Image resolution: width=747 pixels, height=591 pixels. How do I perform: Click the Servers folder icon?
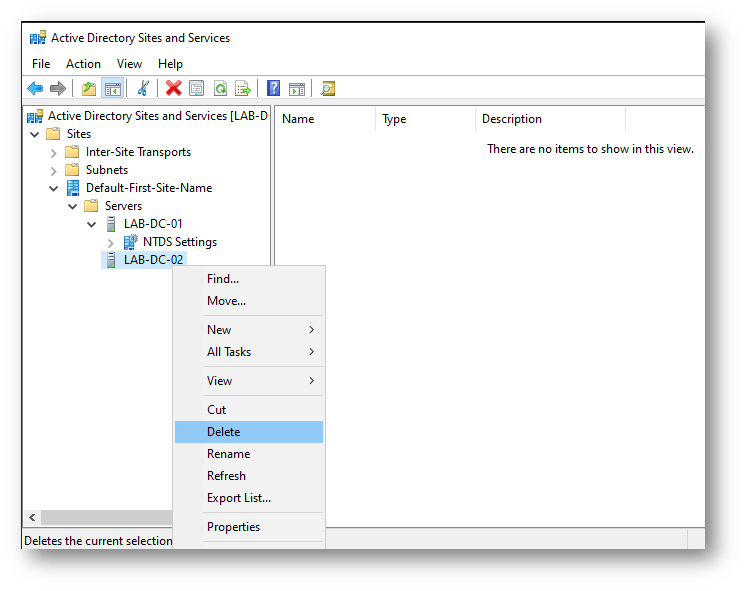91,206
